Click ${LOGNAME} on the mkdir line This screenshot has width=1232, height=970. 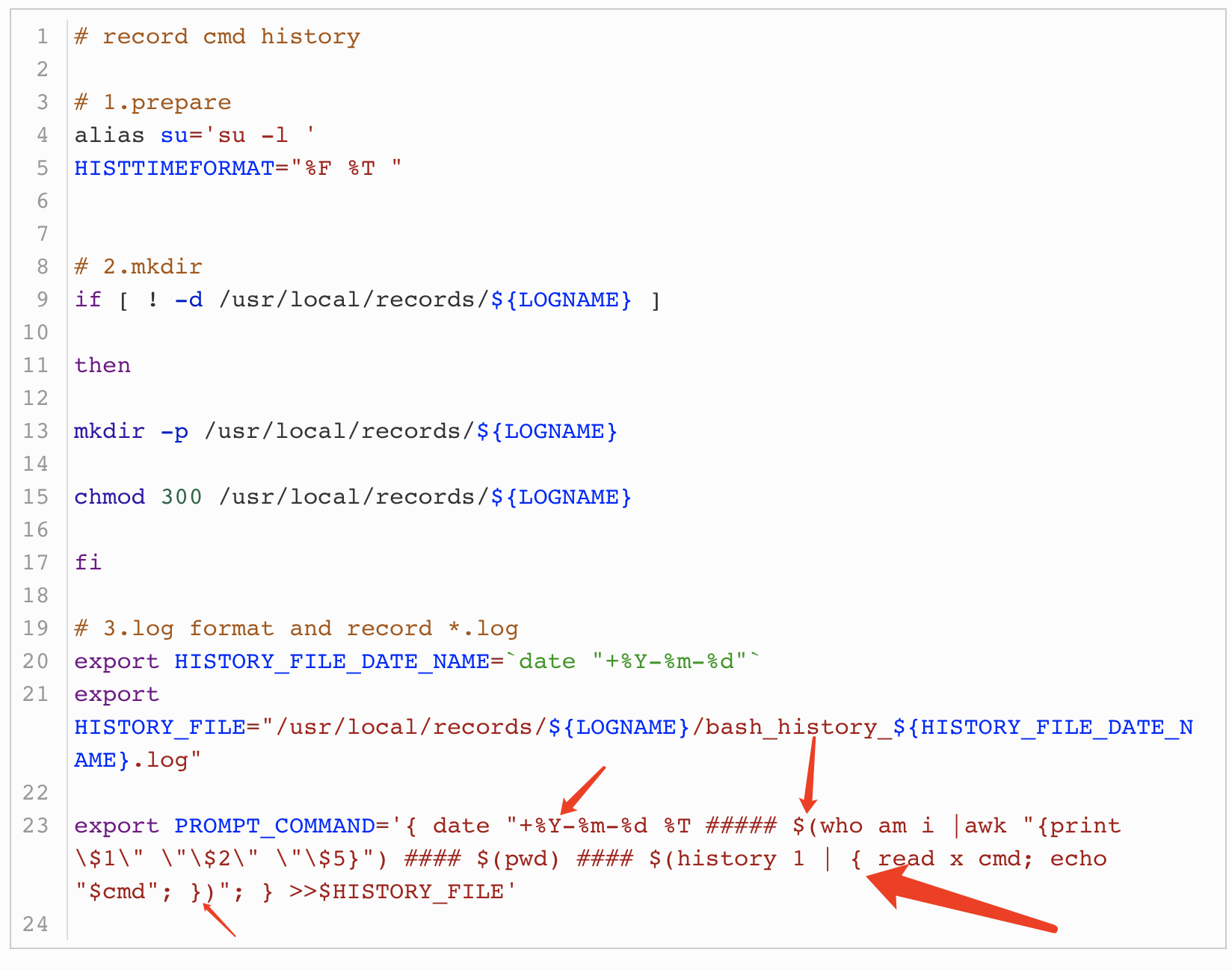coord(547,431)
